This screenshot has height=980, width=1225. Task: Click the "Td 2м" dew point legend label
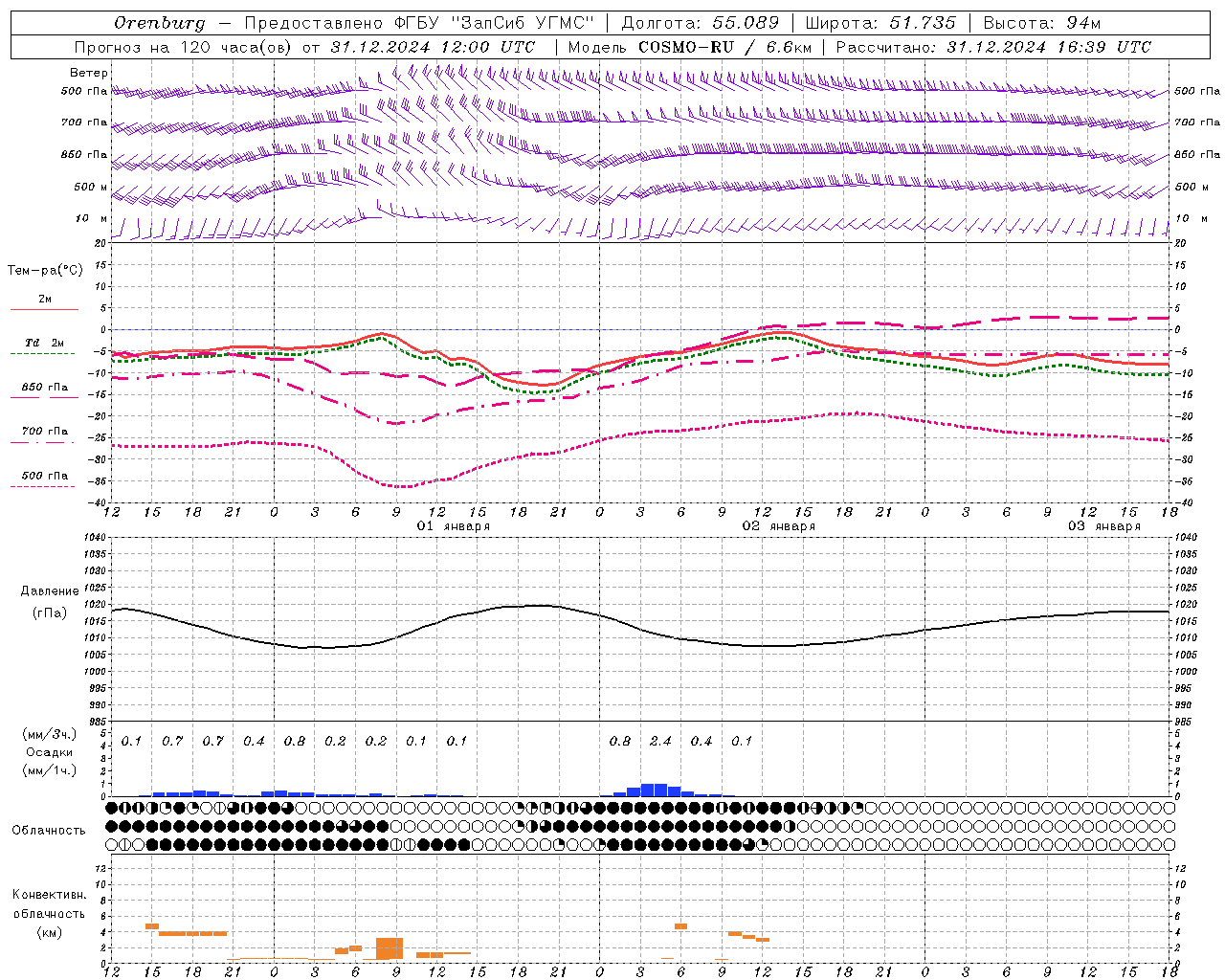[x=45, y=343]
